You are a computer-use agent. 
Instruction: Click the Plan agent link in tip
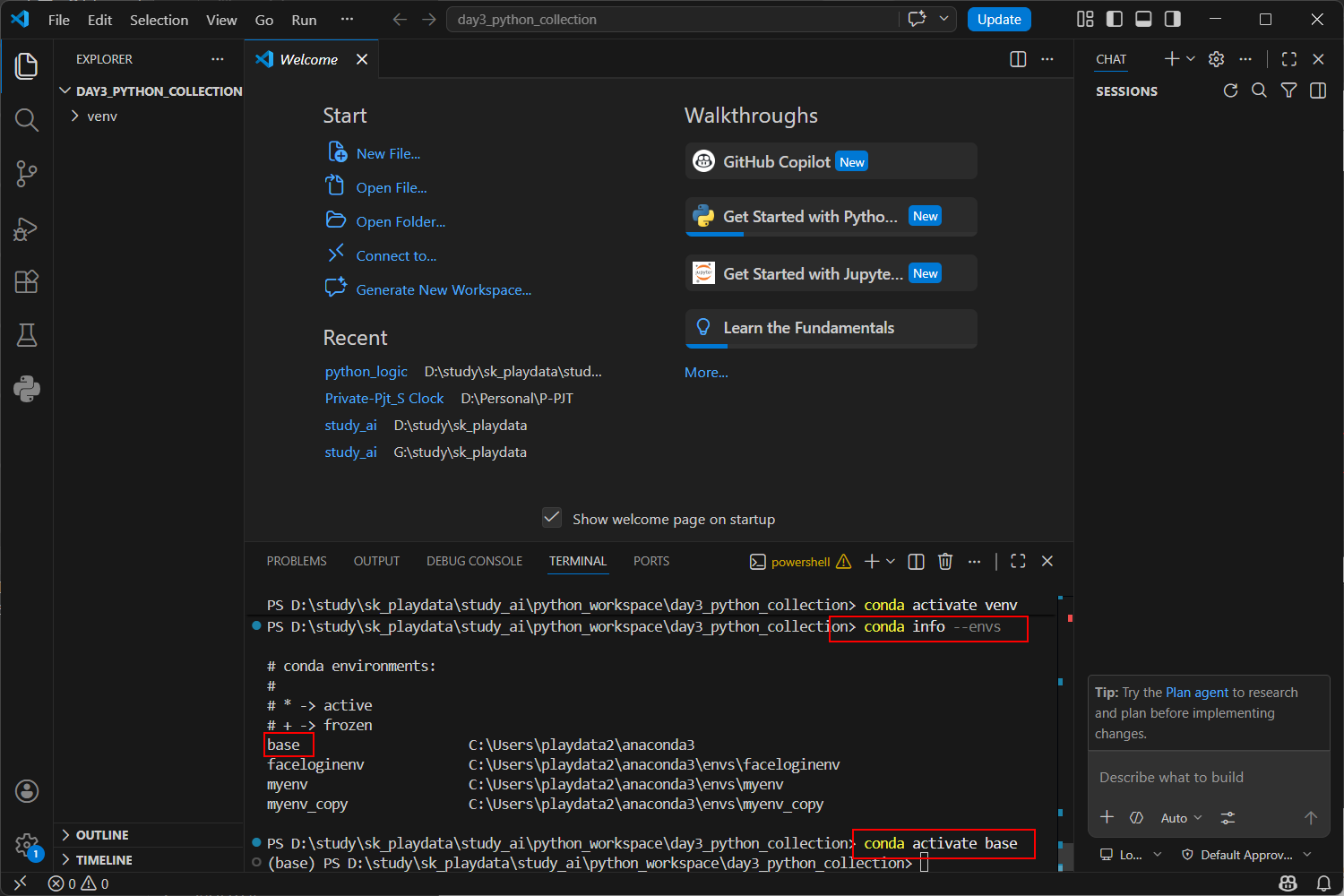pos(1197,693)
